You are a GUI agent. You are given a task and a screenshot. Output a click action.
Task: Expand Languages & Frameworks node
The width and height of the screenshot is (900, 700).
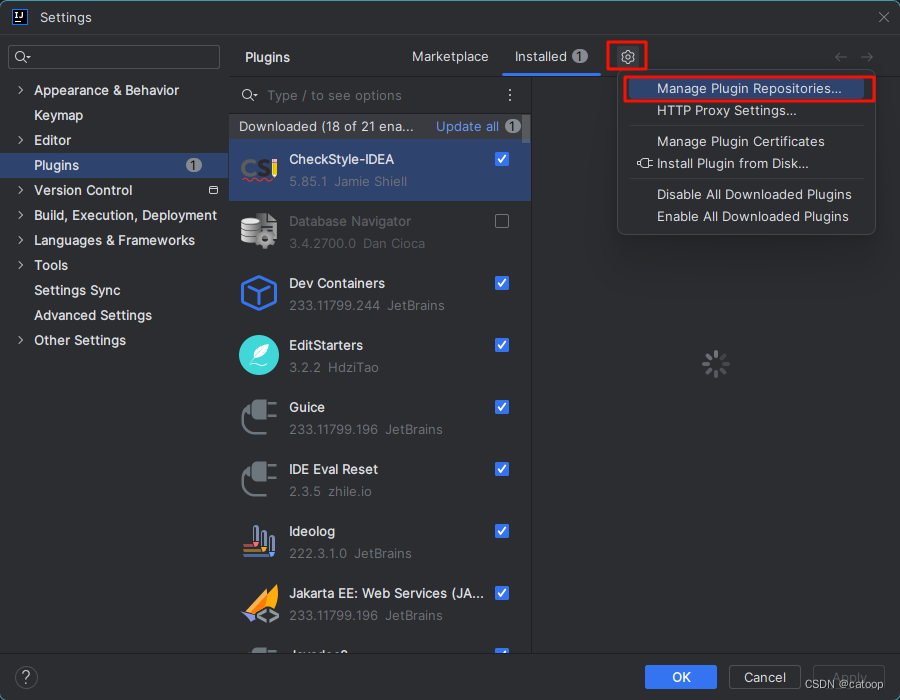21,240
